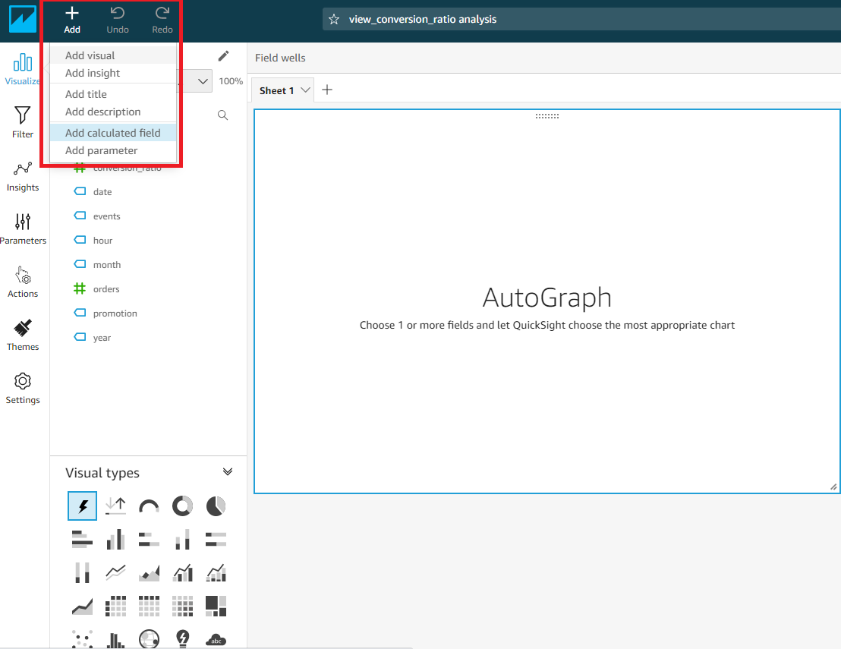Image resolution: width=841 pixels, height=649 pixels.
Task: Select the Gauge chart visual type
Action: pyautogui.click(x=149, y=506)
